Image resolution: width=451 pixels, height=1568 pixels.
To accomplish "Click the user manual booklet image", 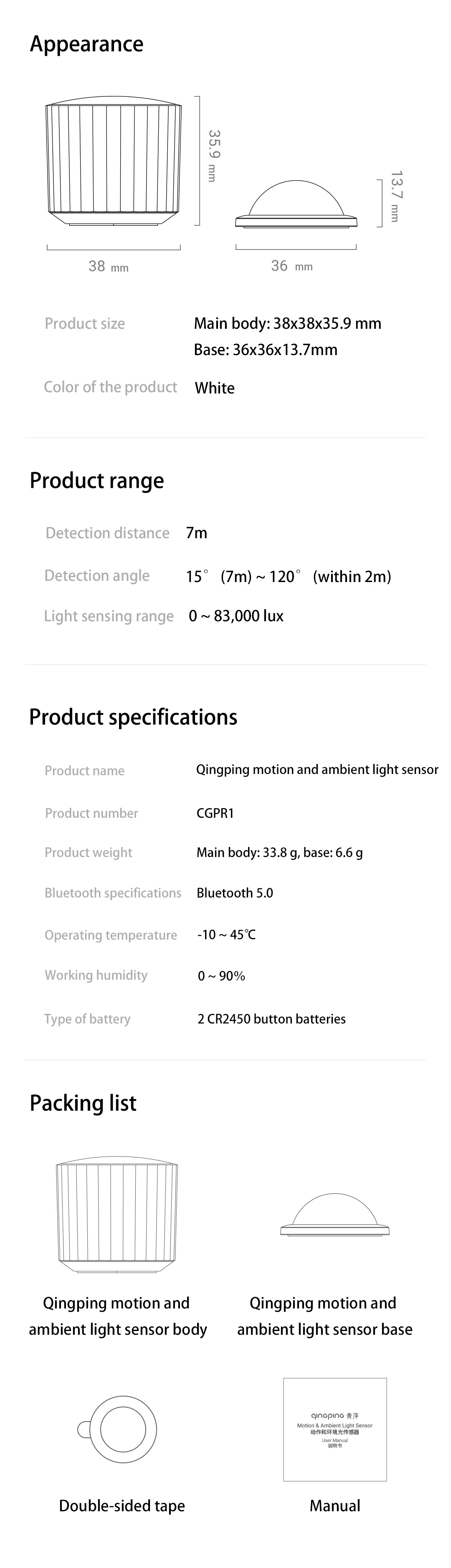I will click(x=334, y=1429).
